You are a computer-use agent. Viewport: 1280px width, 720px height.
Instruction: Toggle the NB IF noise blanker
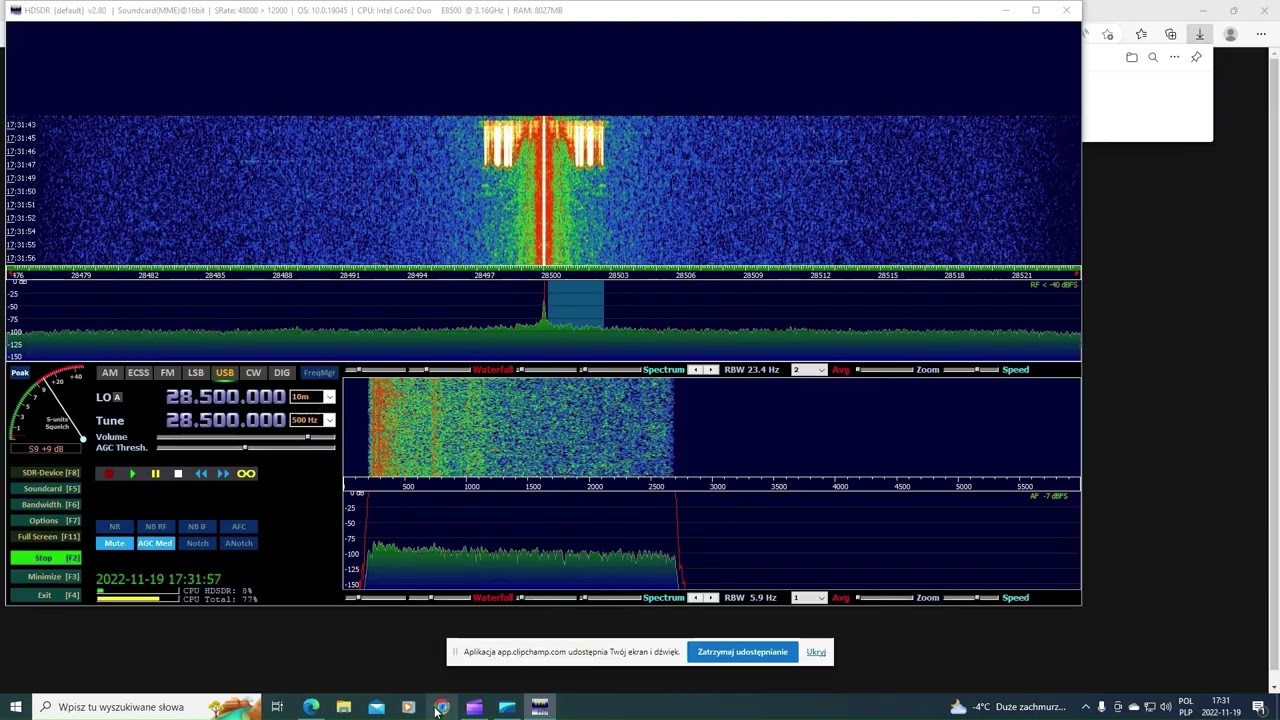pyautogui.click(x=197, y=526)
